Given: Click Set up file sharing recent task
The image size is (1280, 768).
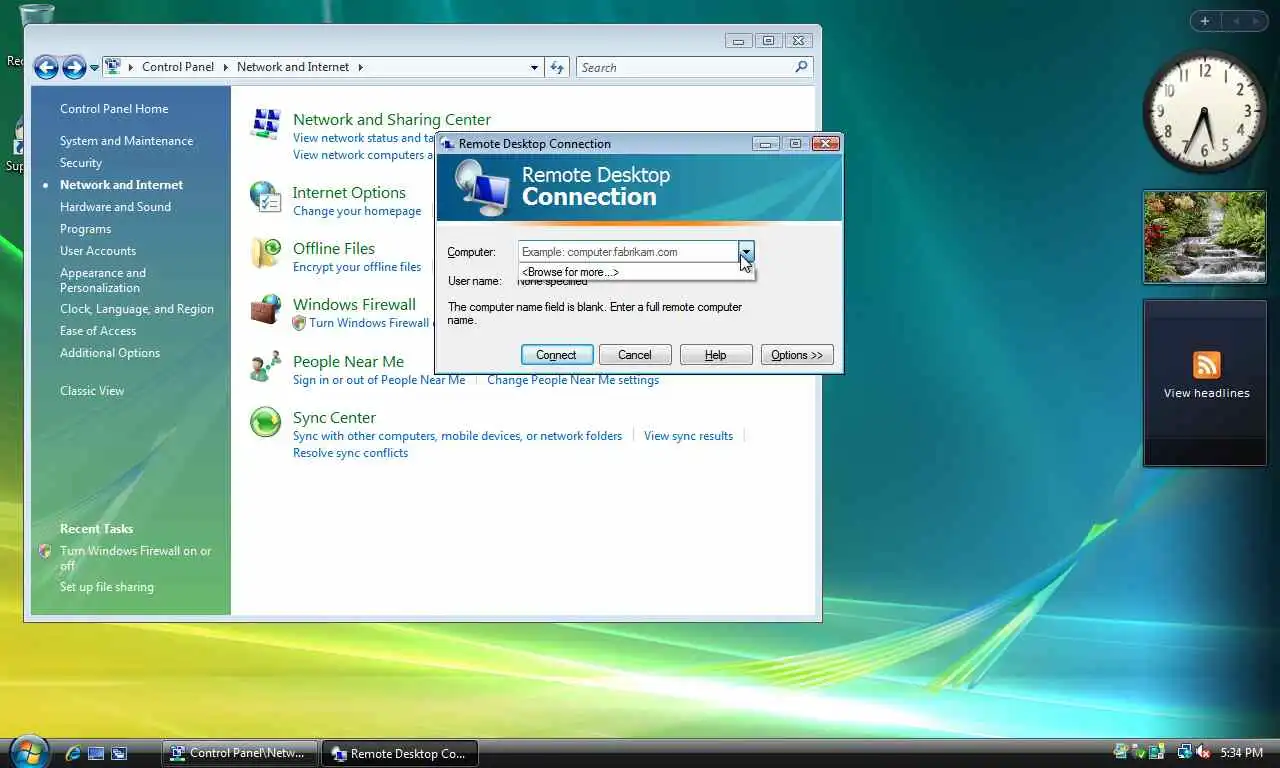Looking at the screenshot, I should (x=107, y=587).
